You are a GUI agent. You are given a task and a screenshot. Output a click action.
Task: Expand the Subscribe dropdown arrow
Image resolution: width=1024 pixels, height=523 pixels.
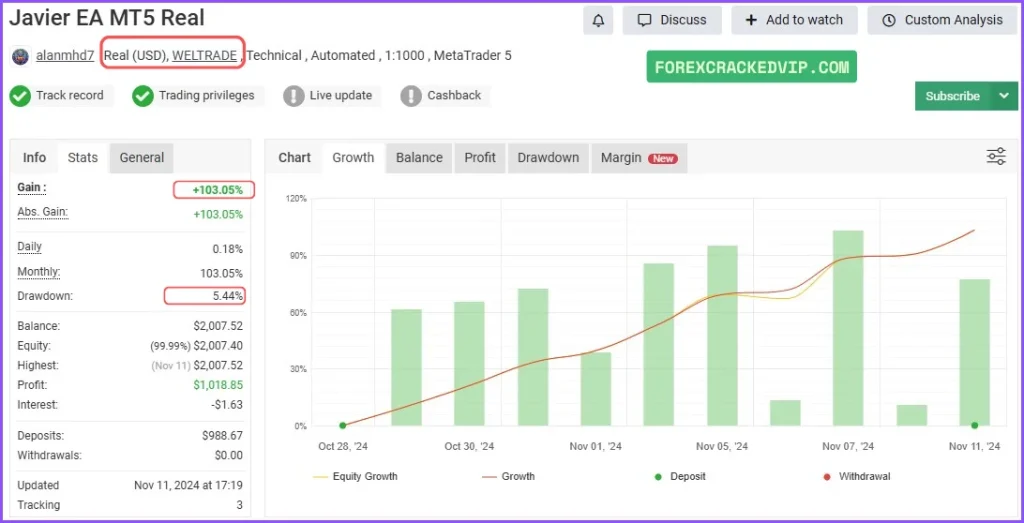pyautogui.click(x=1003, y=96)
